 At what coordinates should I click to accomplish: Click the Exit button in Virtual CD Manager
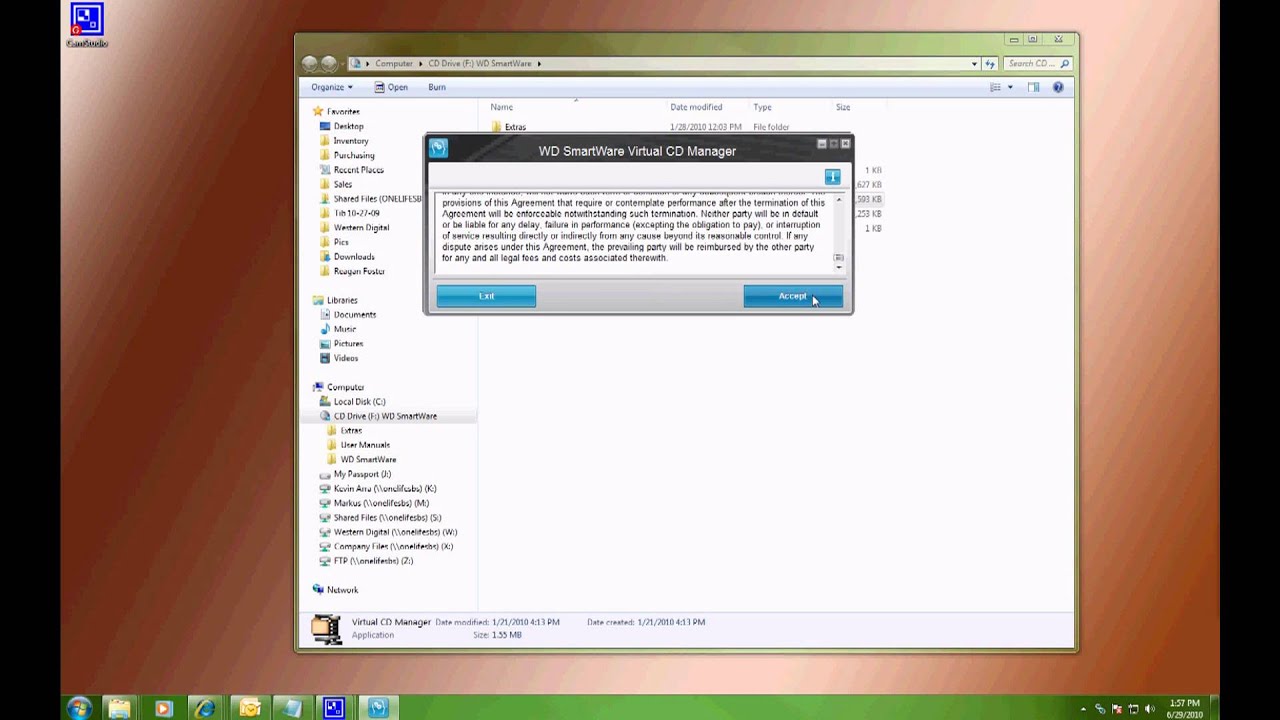486,296
